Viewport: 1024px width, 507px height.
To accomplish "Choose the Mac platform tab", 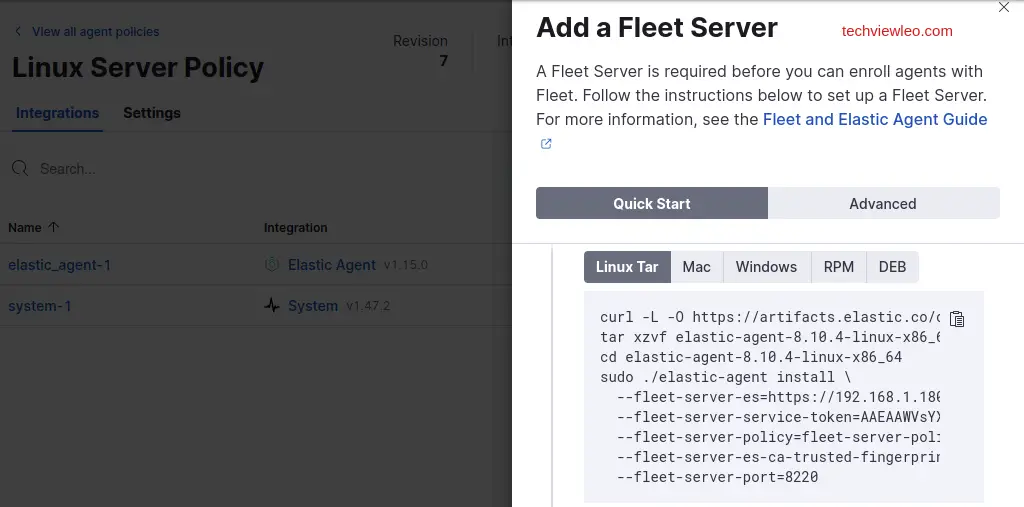I will click(697, 267).
